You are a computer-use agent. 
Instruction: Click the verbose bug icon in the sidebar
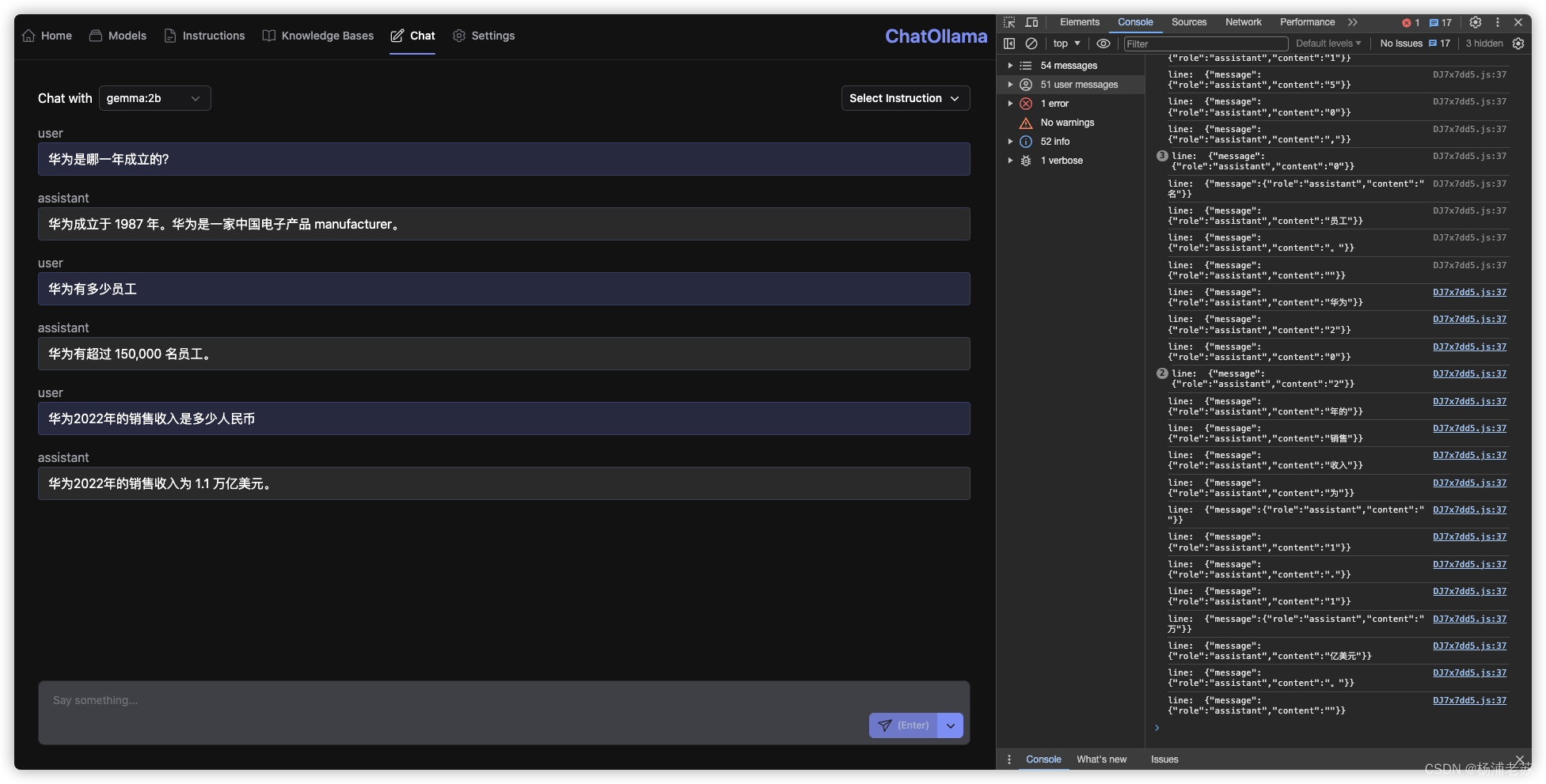1026,161
